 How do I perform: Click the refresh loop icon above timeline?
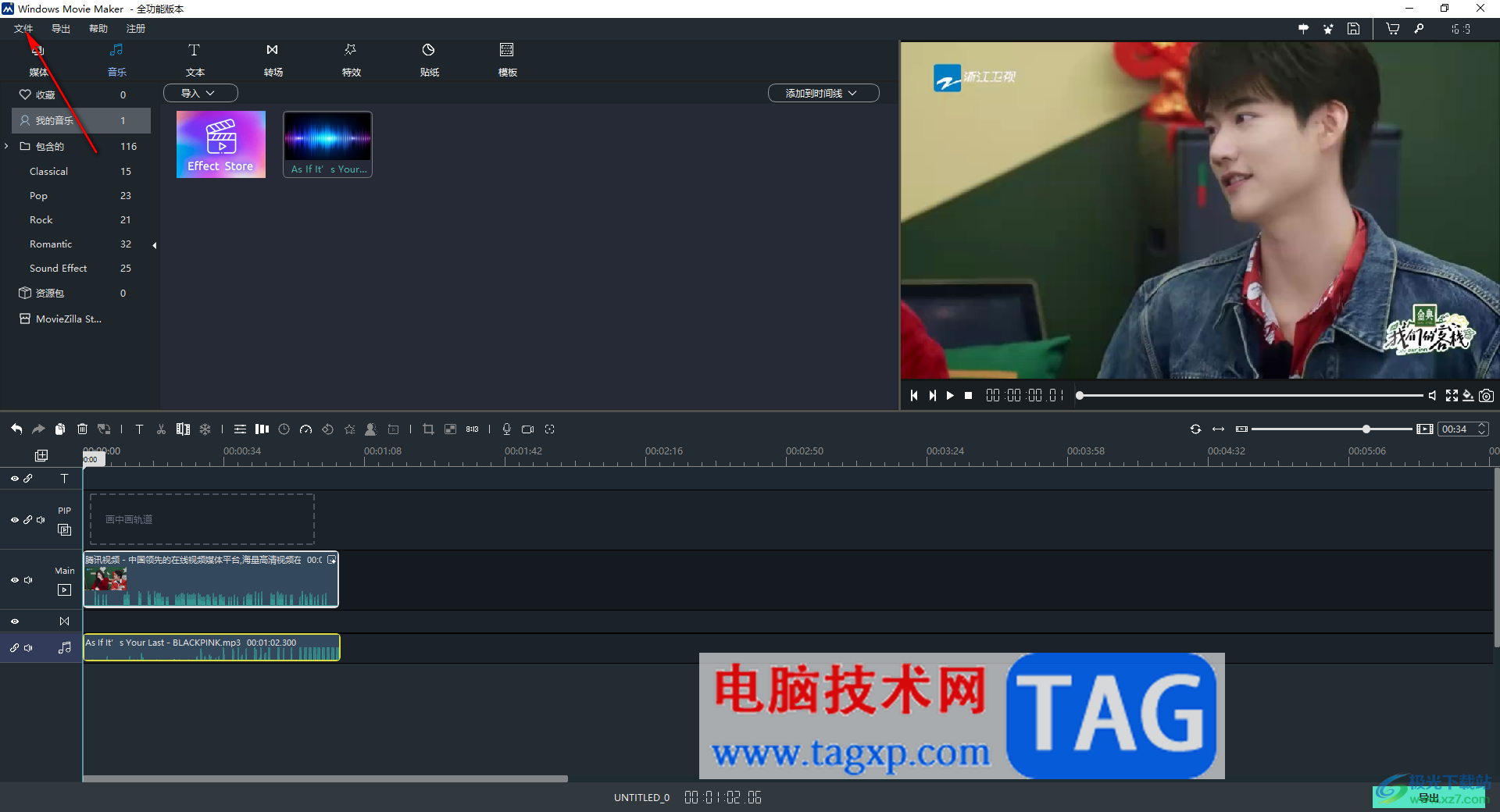1195,429
